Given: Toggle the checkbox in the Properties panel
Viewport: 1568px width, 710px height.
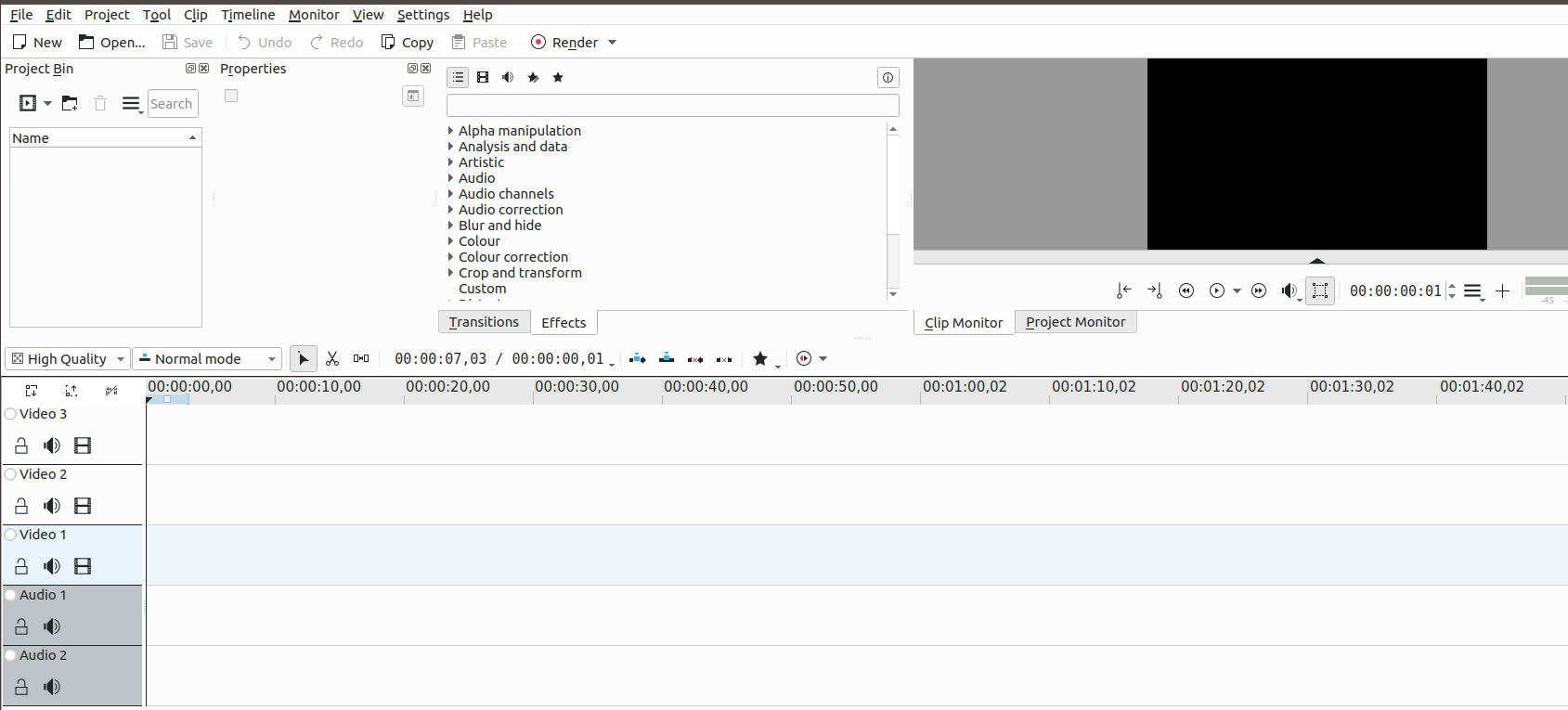Looking at the screenshot, I should pos(231,96).
